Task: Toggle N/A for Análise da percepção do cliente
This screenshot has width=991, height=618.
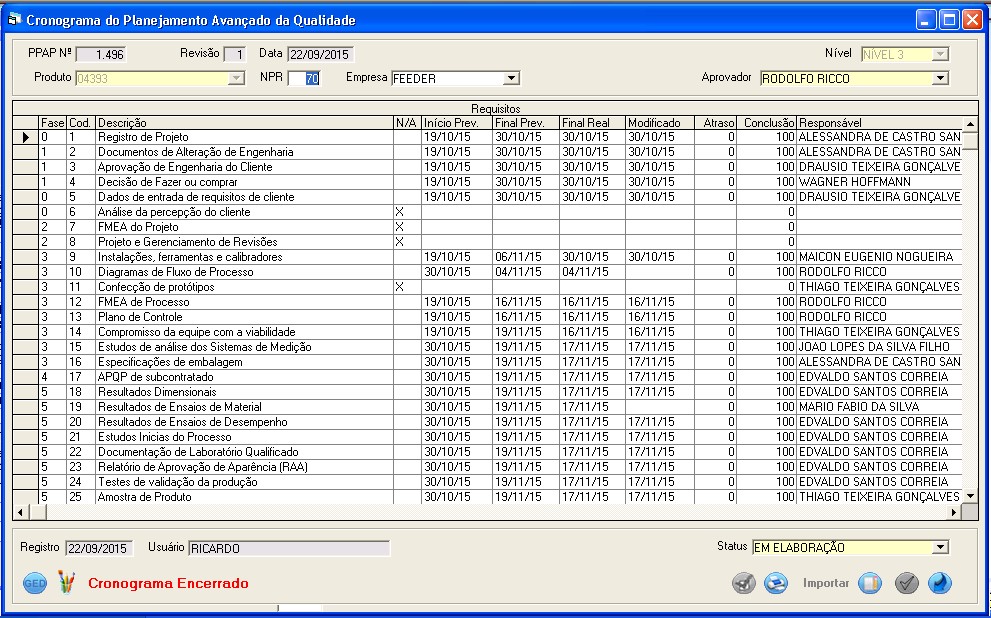Action: [407, 212]
